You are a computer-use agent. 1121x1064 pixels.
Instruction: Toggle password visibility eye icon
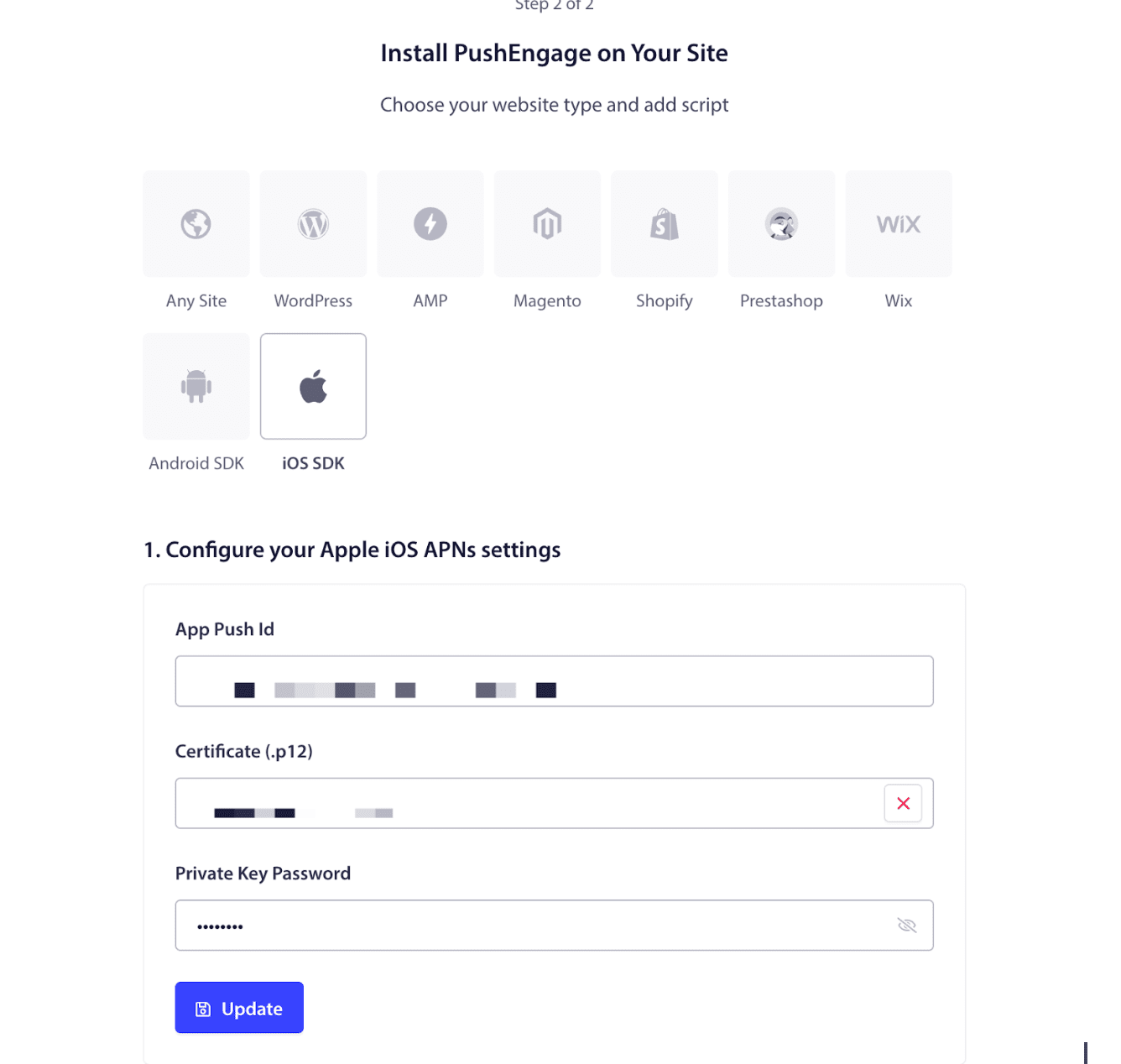tap(906, 926)
